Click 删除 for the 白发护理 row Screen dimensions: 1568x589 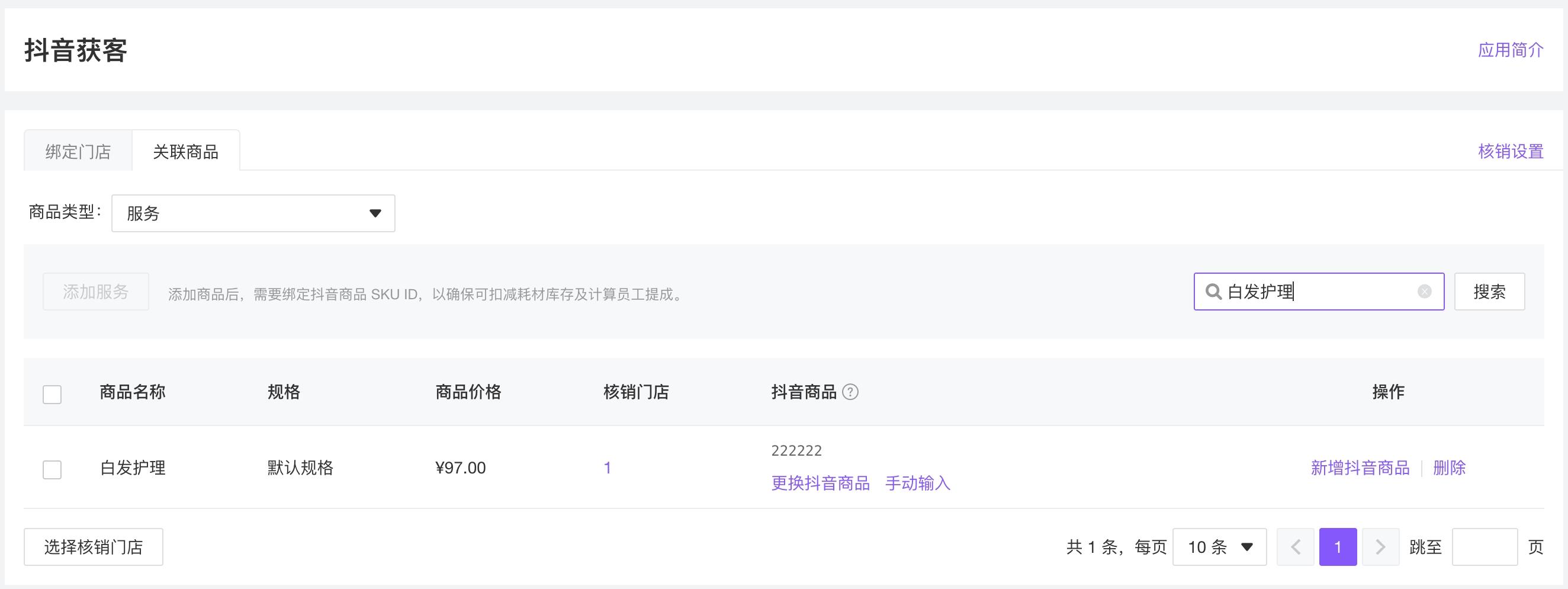[1450, 468]
